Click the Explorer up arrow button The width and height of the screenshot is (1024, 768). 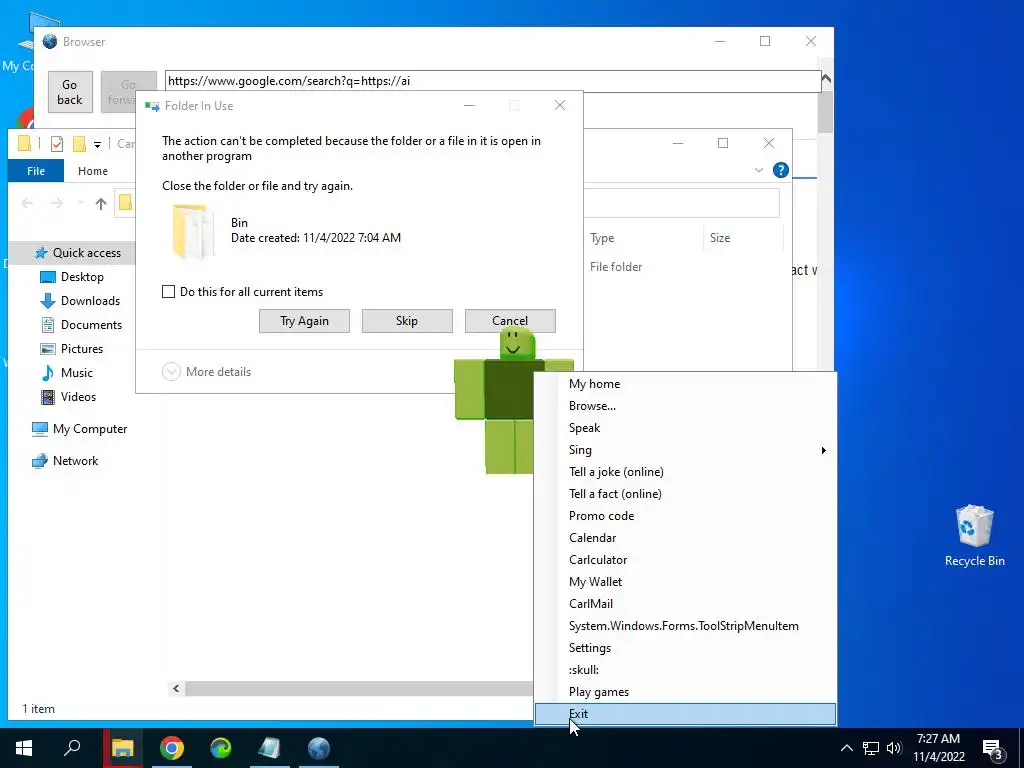pos(101,204)
